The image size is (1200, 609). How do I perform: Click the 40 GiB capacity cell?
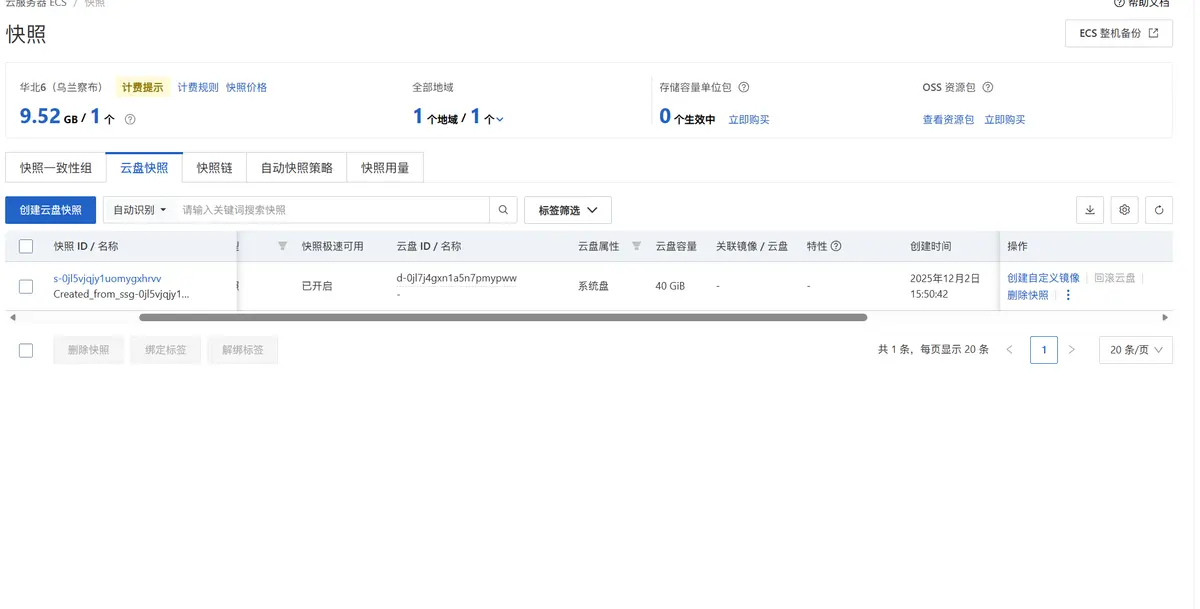(x=670, y=286)
